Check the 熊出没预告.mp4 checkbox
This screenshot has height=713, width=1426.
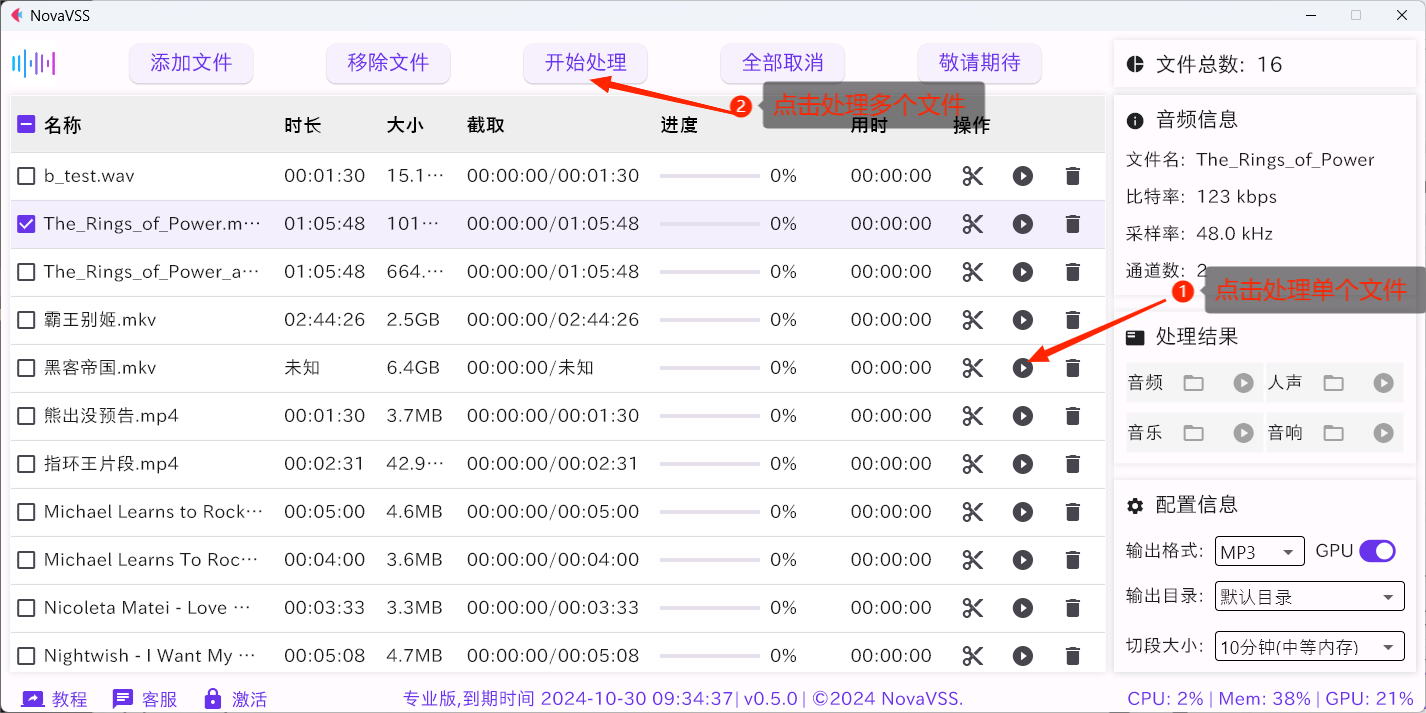tap(26, 415)
